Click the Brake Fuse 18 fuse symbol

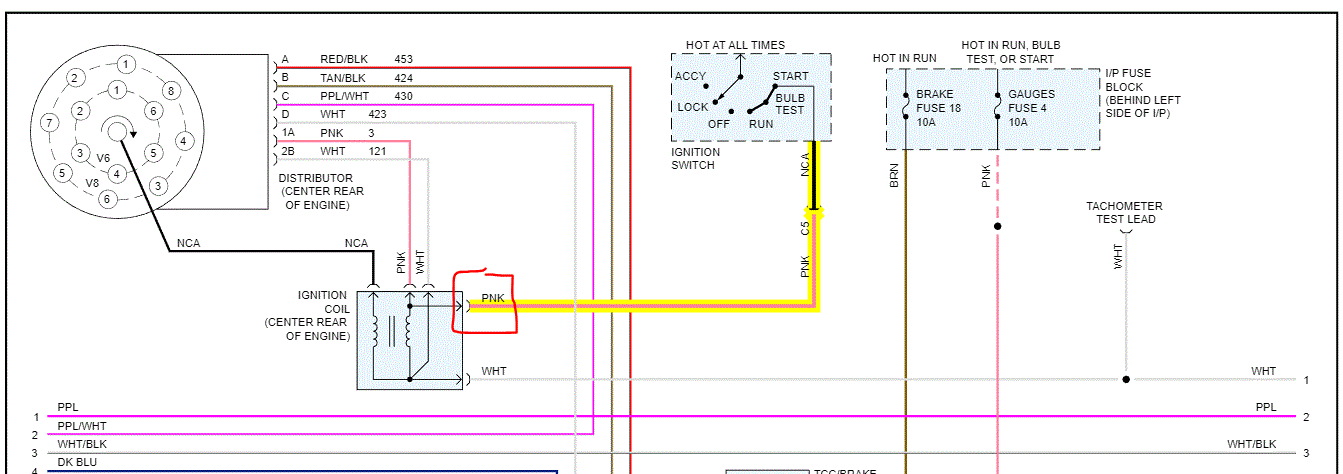coord(905,107)
